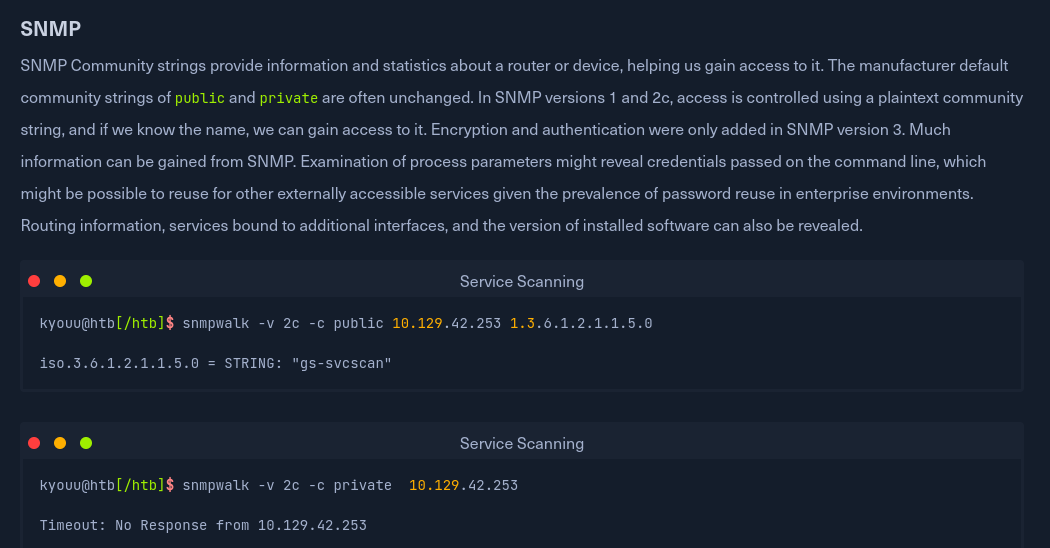Click the iso.3.6.1.2.1.1.5.0 output line
Image resolution: width=1050 pixels, height=548 pixels.
point(215,363)
